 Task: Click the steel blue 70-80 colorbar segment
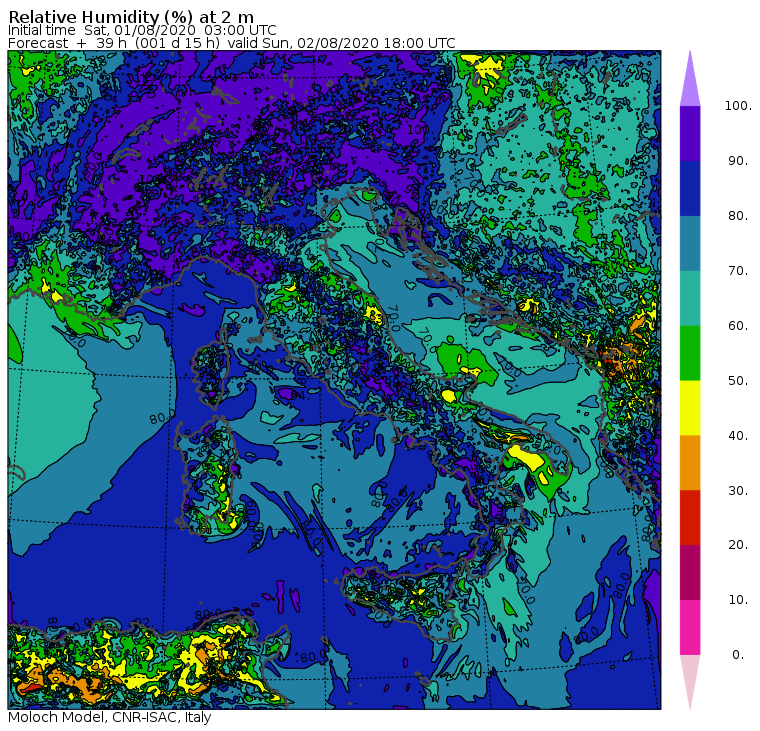690,243
